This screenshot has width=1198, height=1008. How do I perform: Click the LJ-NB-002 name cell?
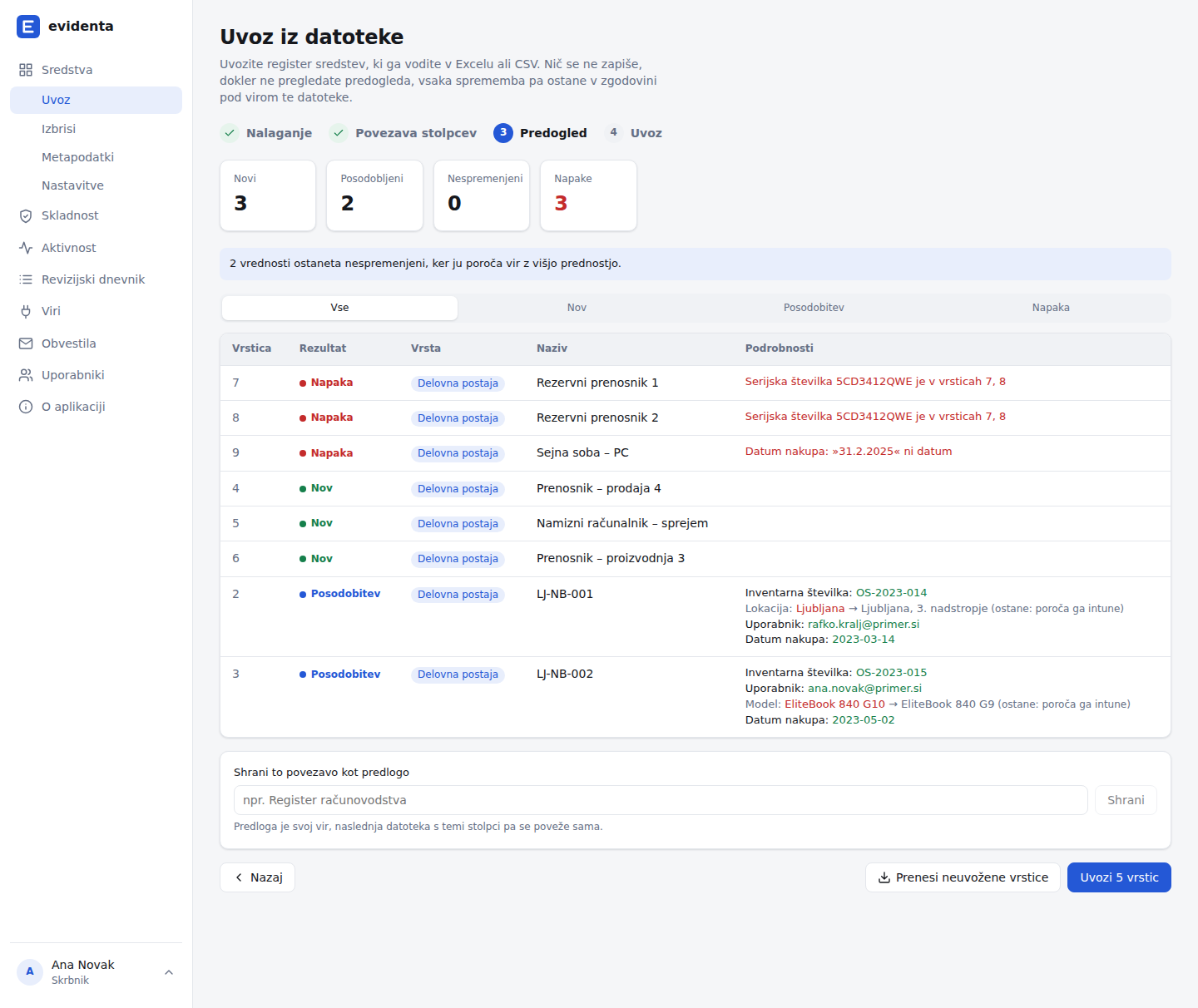[565, 674]
